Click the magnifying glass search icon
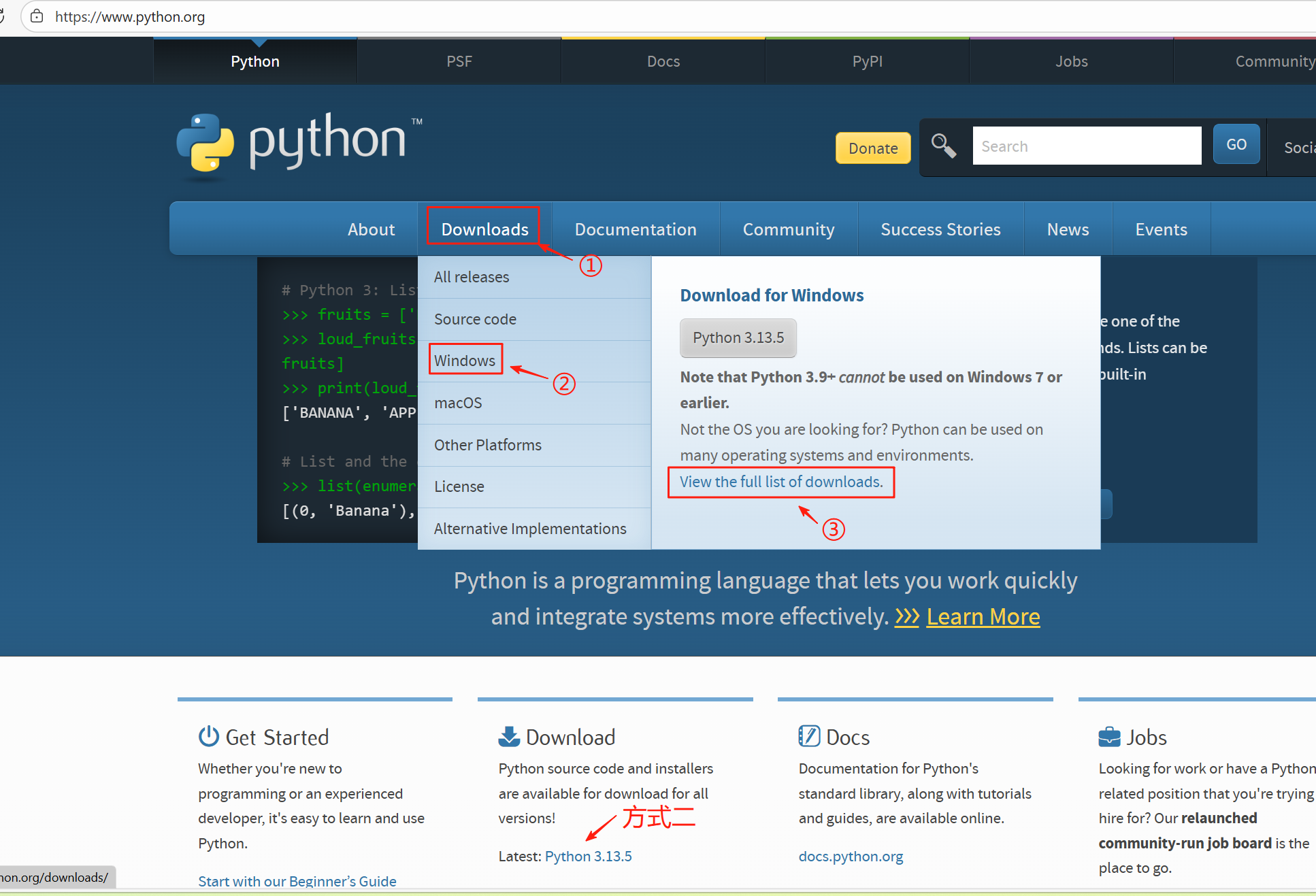 (943, 146)
